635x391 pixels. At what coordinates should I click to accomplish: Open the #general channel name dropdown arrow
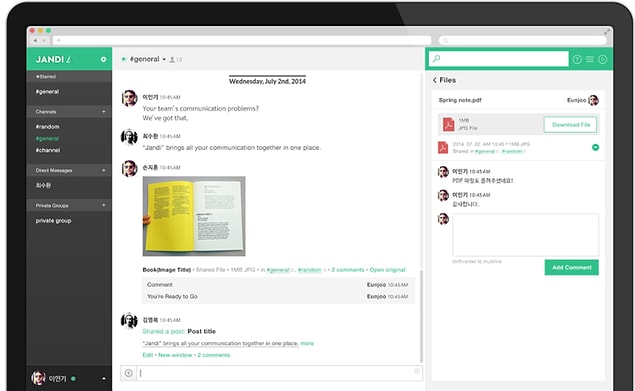(164, 60)
